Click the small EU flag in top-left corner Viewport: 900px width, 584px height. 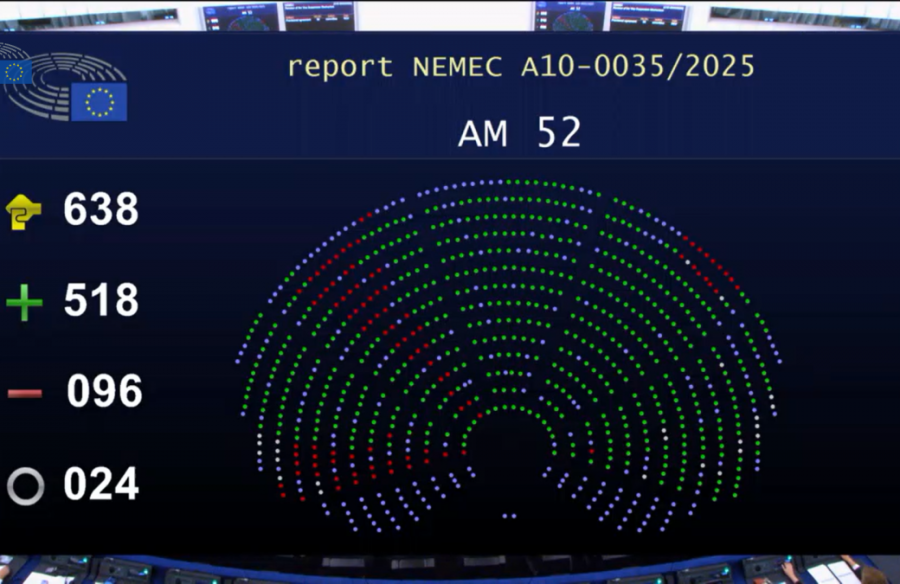[15, 71]
